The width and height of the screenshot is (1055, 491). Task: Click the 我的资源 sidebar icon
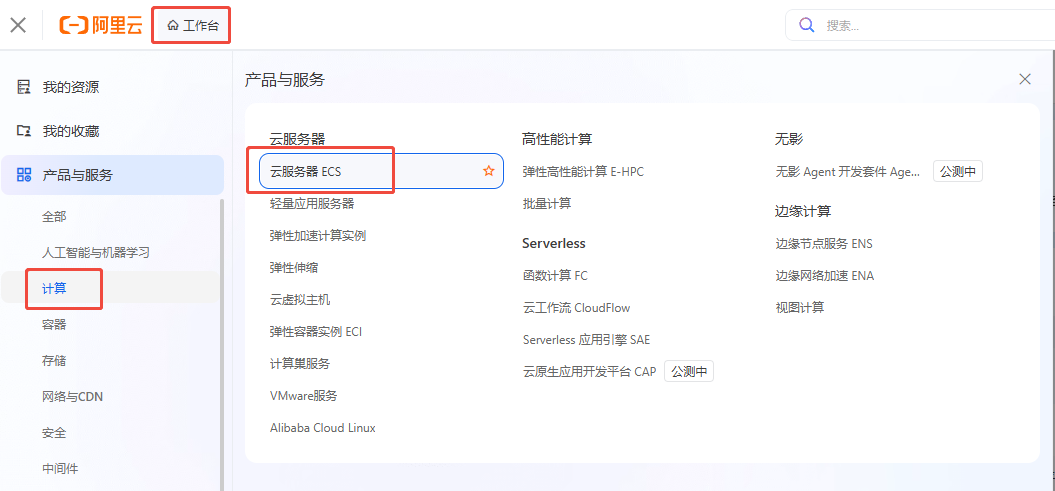[24, 87]
